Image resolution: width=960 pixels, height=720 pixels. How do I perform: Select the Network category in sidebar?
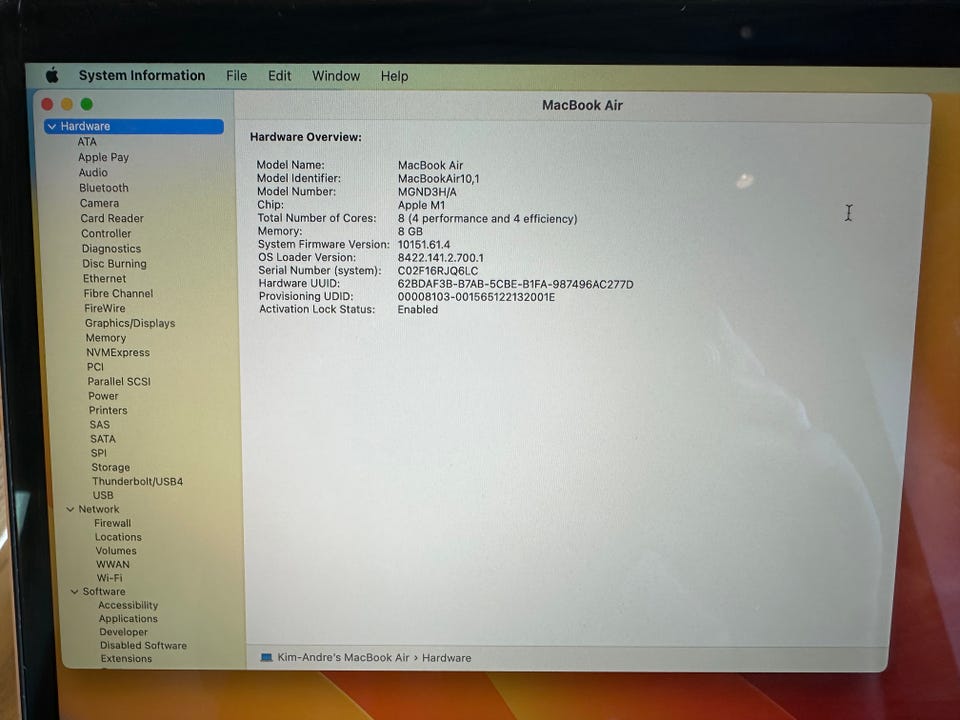pyautogui.click(x=99, y=509)
